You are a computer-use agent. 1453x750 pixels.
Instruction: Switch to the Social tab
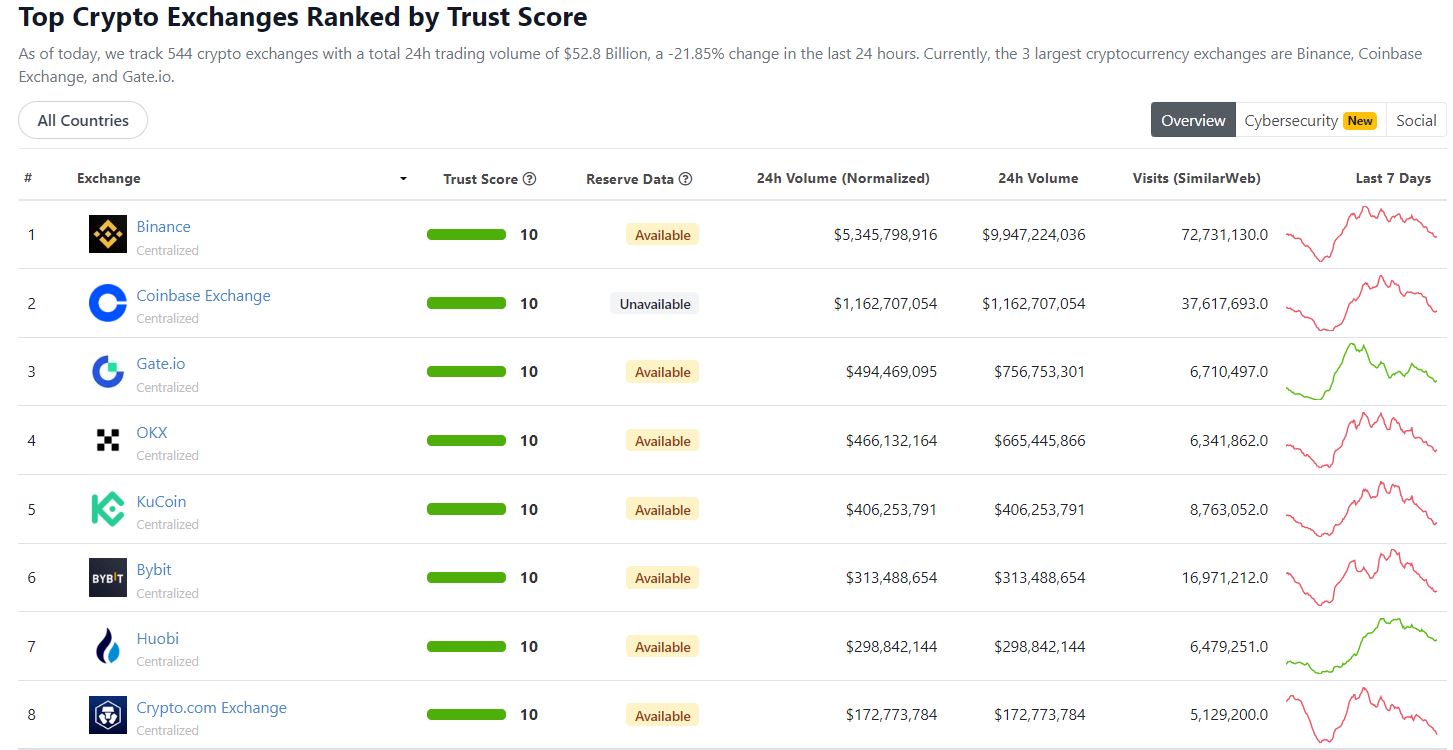(1416, 120)
